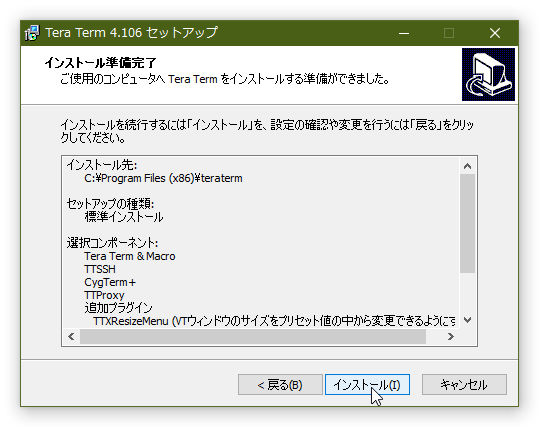Close the Tera Term setup window

pyautogui.click(x=495, y=33)
